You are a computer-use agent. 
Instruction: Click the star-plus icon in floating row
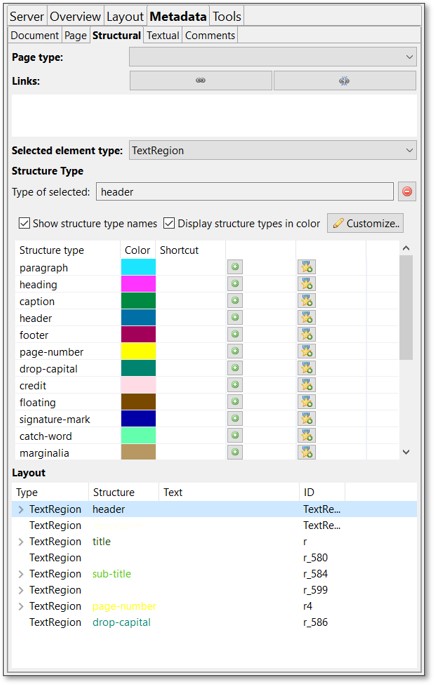(306, 401)
